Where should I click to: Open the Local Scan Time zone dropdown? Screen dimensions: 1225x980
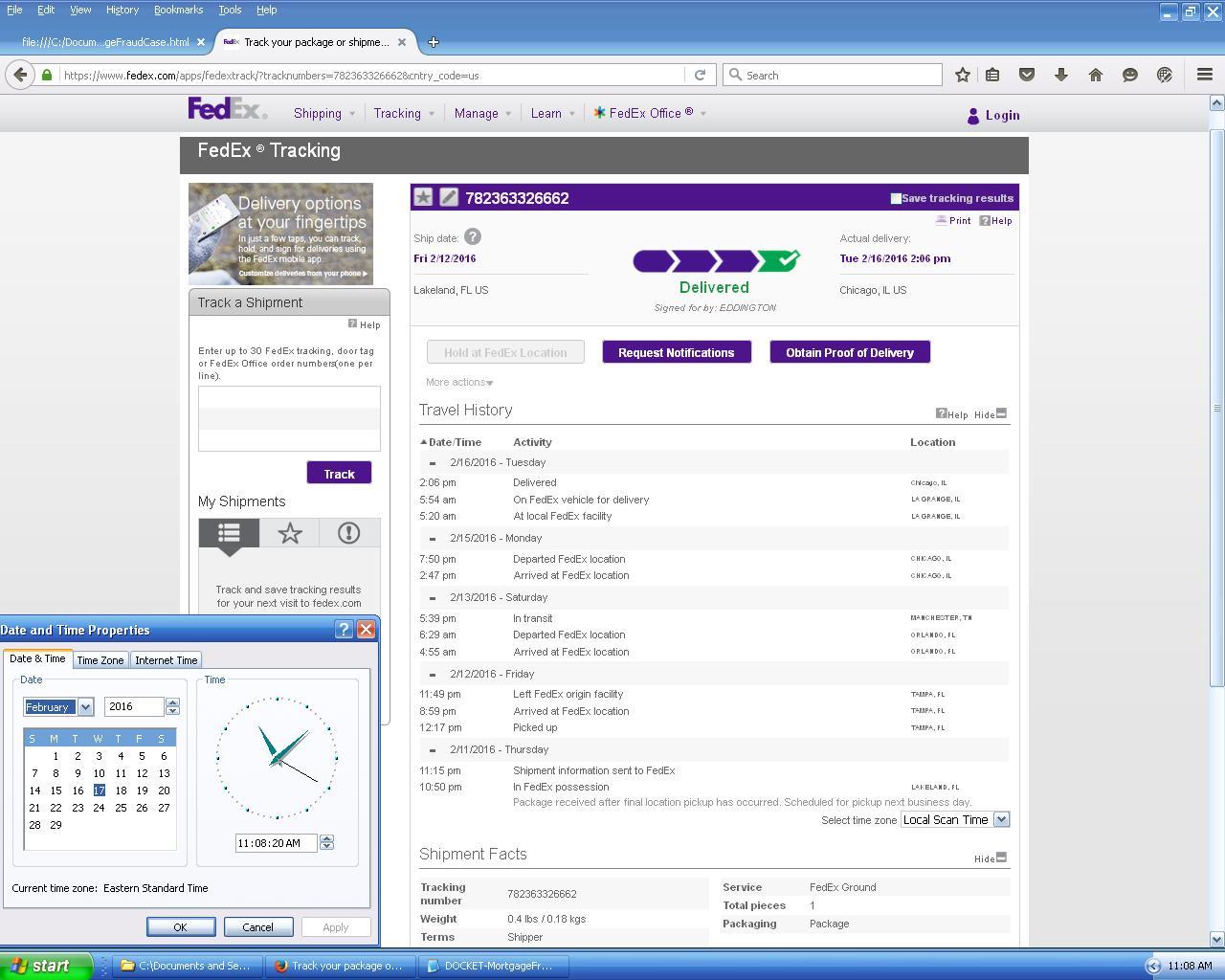click(1001, 819)
